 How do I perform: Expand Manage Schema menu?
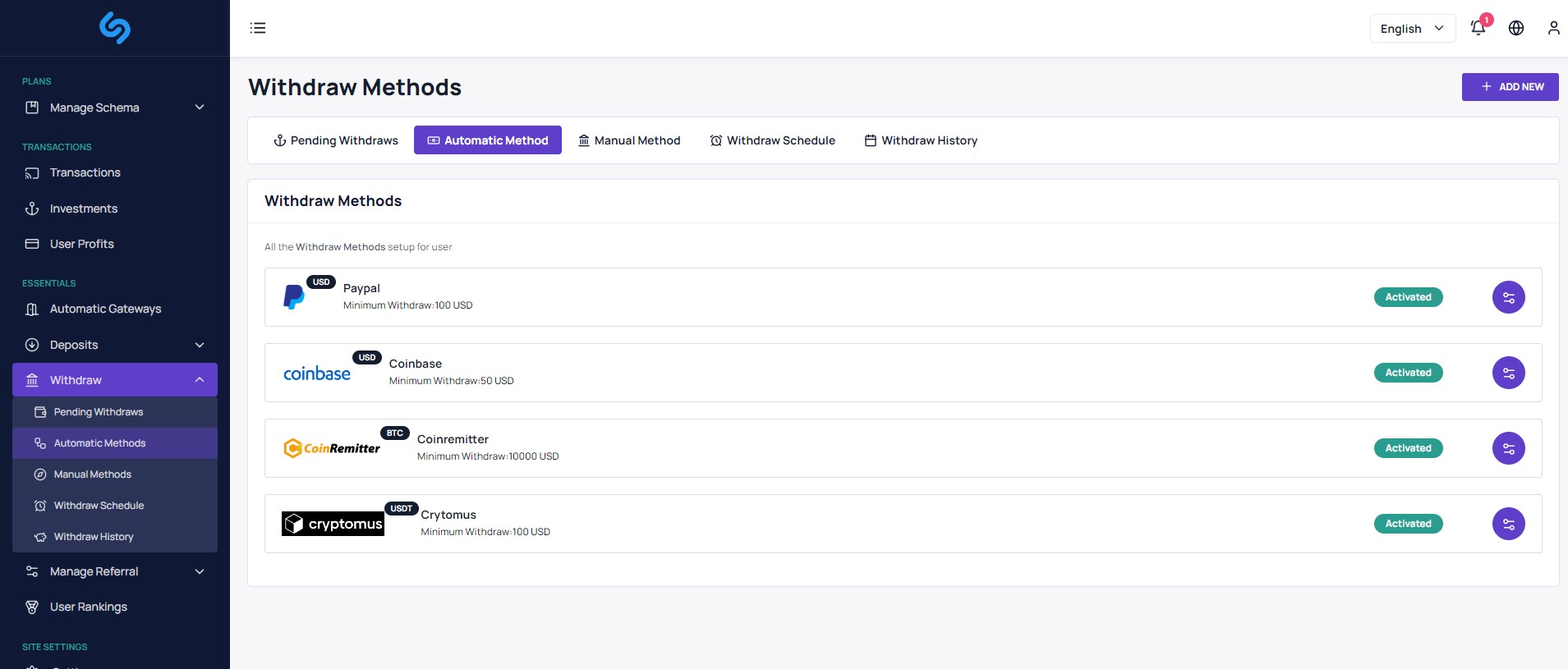pyautogui.click(x=115, y=108)
